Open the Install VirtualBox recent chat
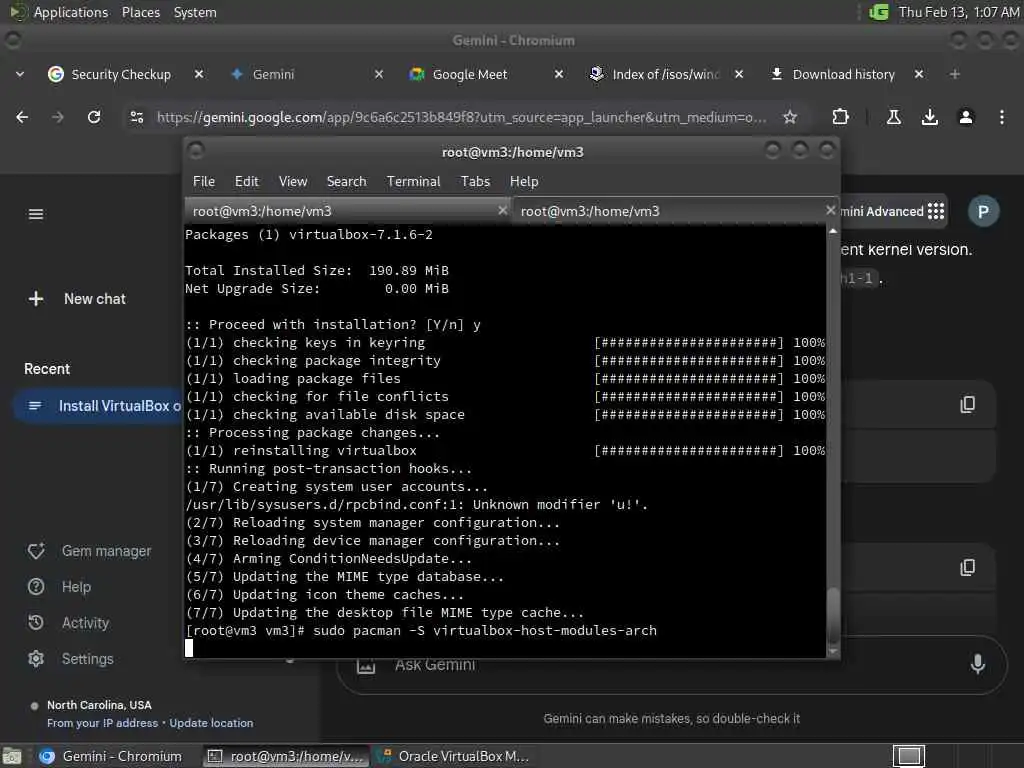The image size is (1024, 768). [98, 406]
